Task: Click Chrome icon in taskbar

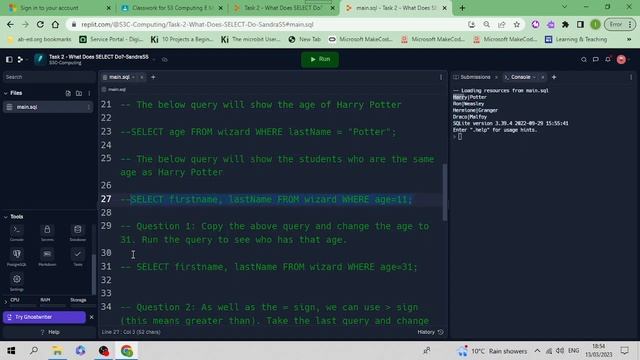Action: [x=127, y=351]
